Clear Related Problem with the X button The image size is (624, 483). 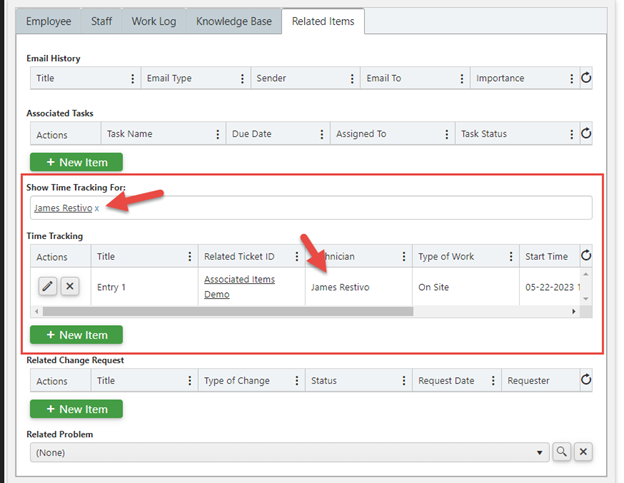pos(584,452)
